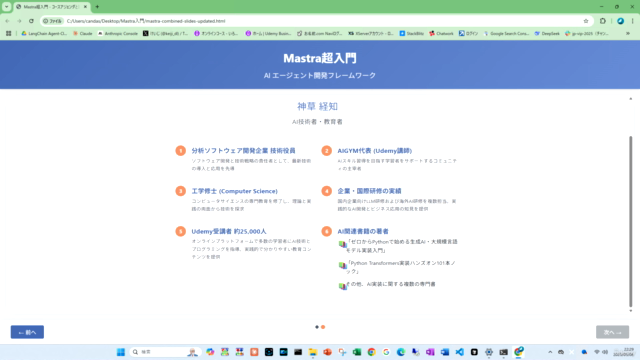Select the second orange slide indicator dot
The width and height of the screenshot is (640, 360).
323,327
